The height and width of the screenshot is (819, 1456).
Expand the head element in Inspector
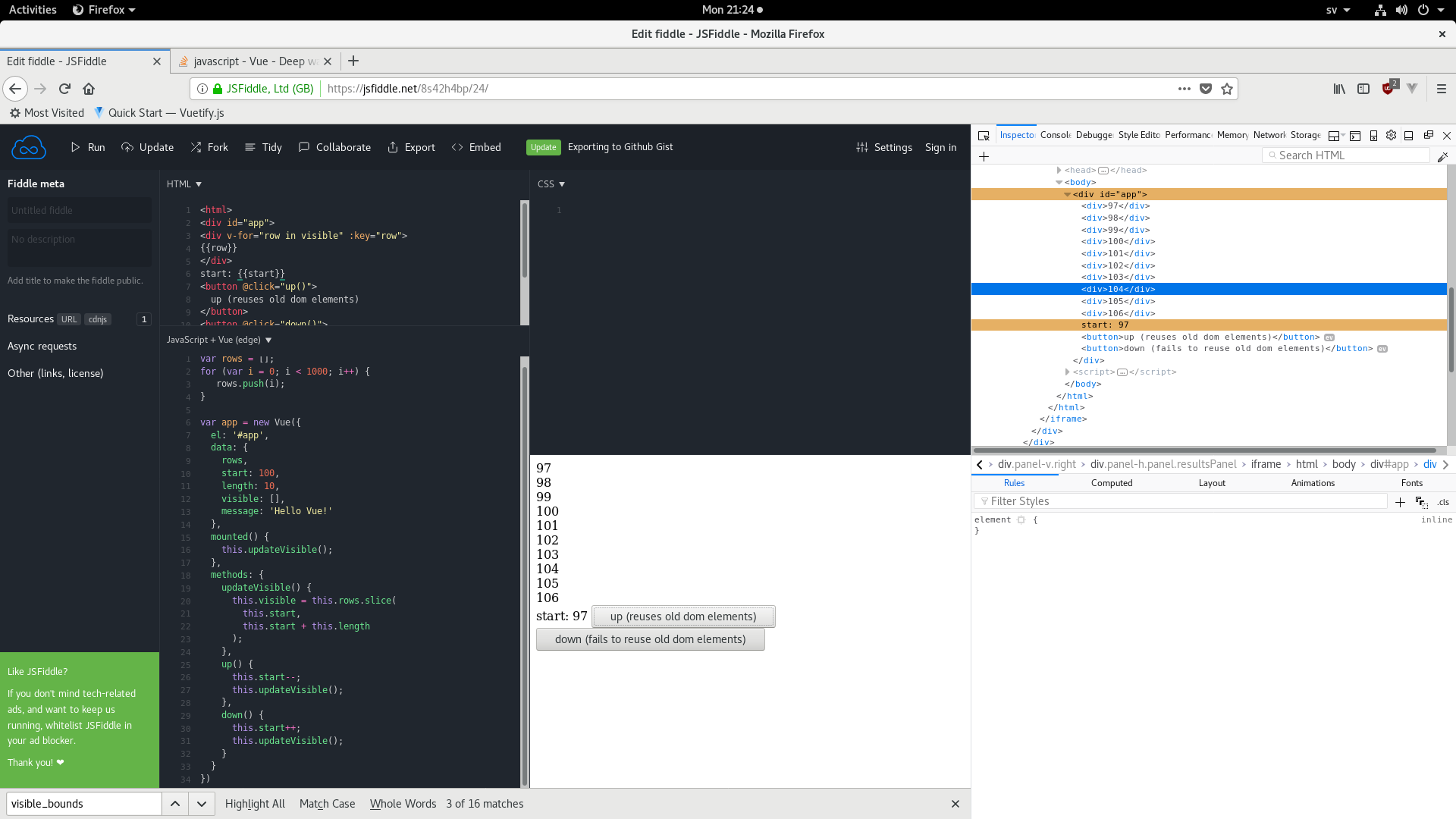[1059, 170]
